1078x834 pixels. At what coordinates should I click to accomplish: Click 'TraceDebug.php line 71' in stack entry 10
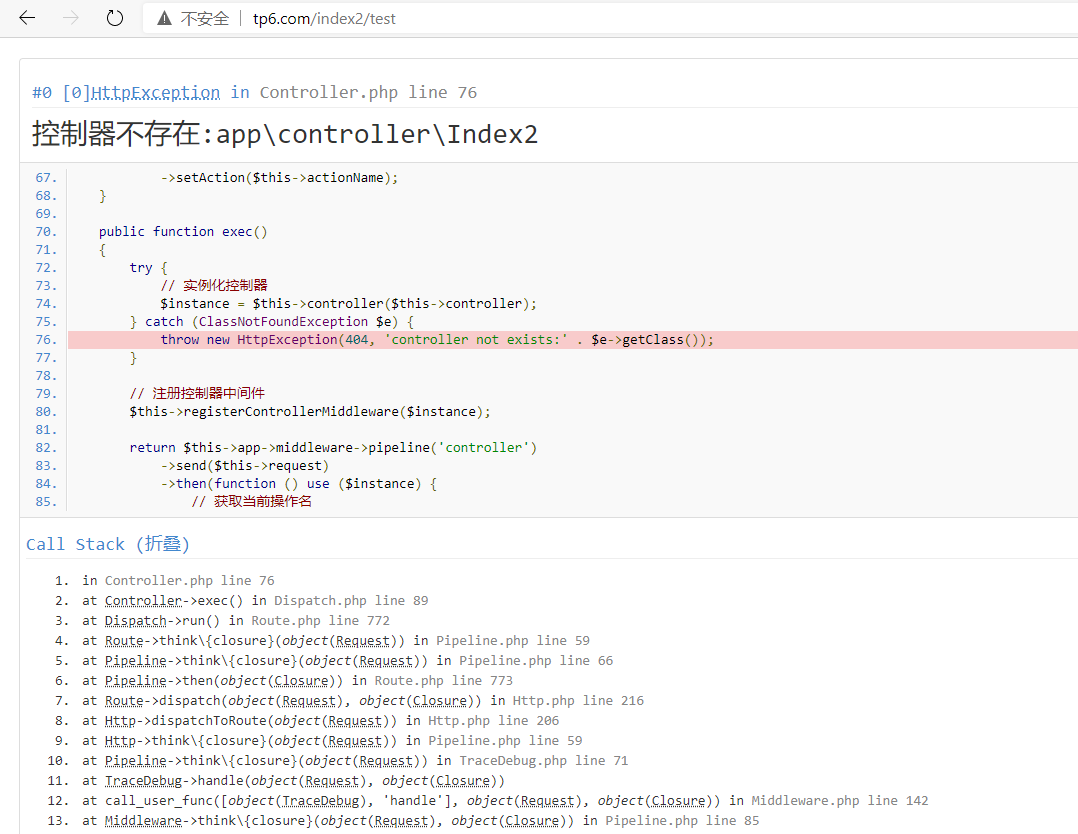(x=544, y=760)
